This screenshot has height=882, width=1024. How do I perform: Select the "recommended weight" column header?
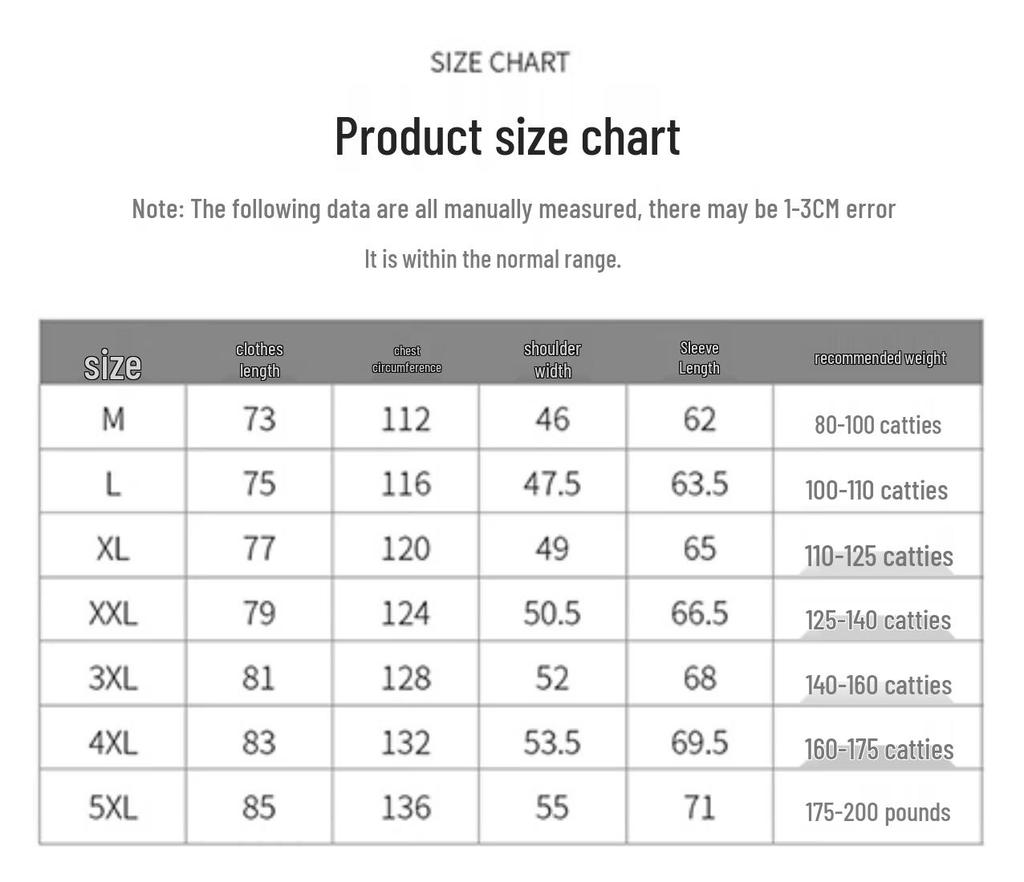879,358
